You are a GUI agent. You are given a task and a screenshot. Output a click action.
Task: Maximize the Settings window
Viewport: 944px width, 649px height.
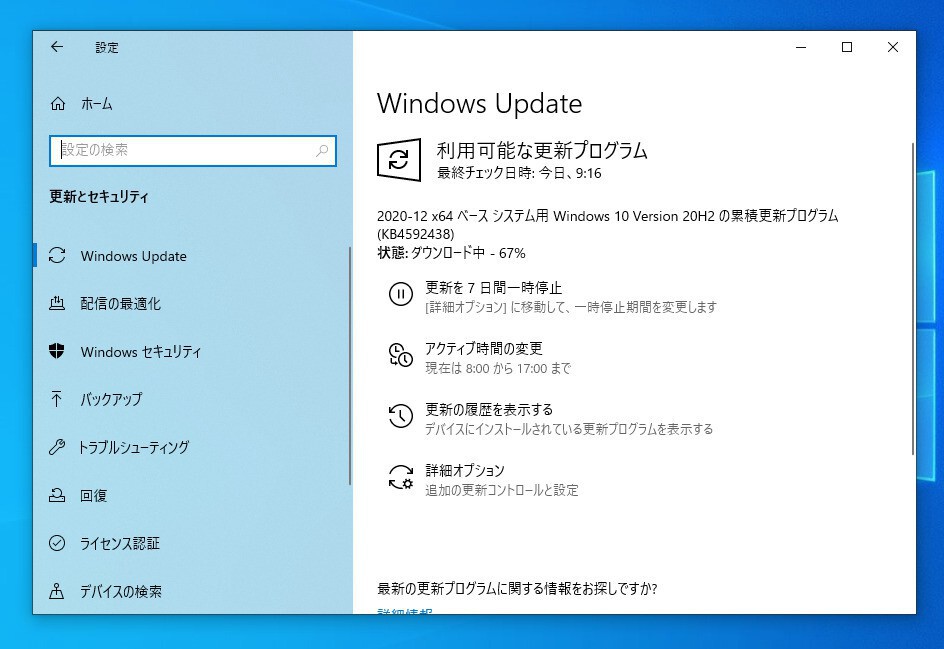pyautogui.click(x=847, y=47)
